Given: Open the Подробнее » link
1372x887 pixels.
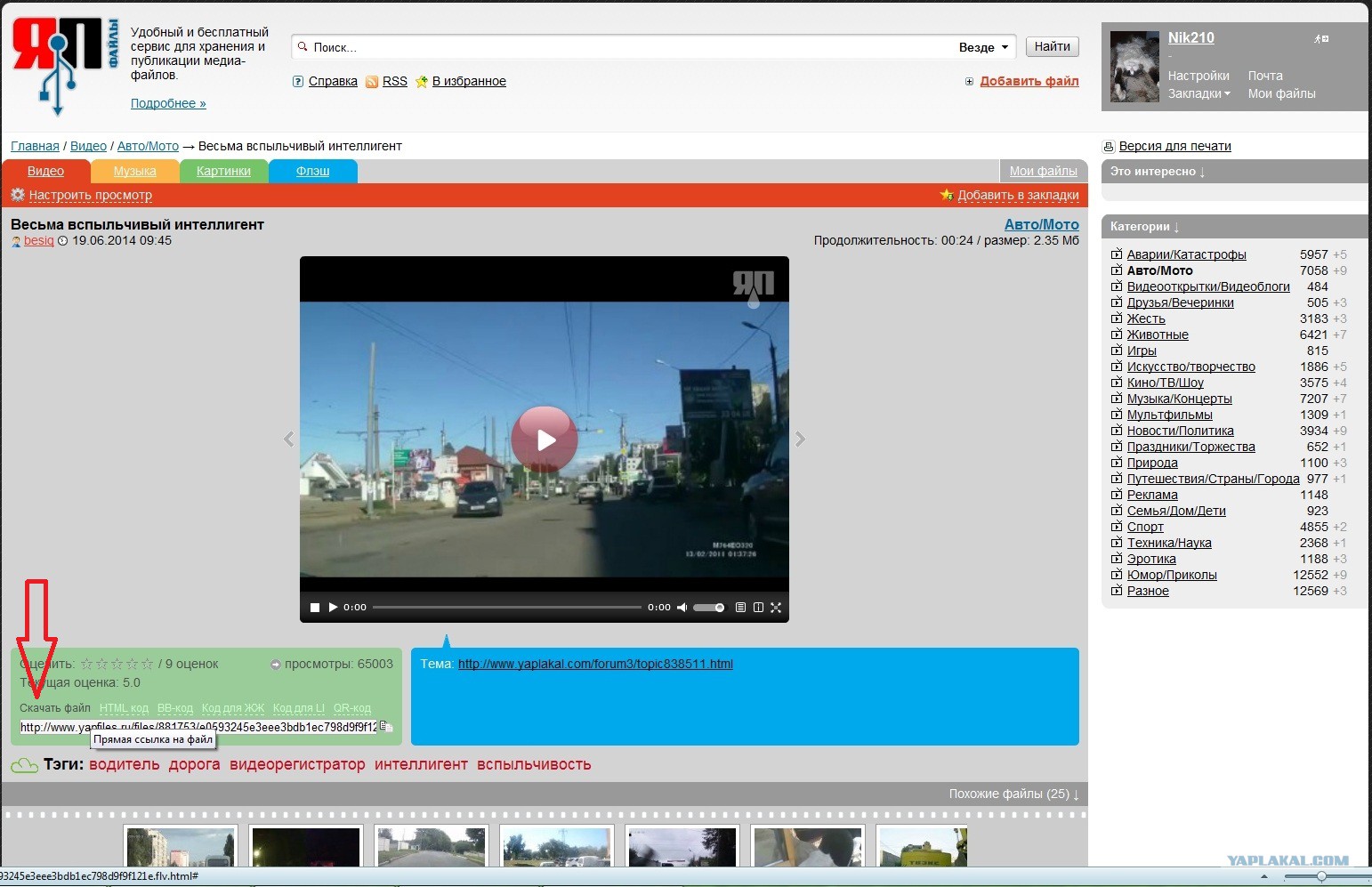Looking at the screenshot, I should pyautogui.click(x=168, y=103).
